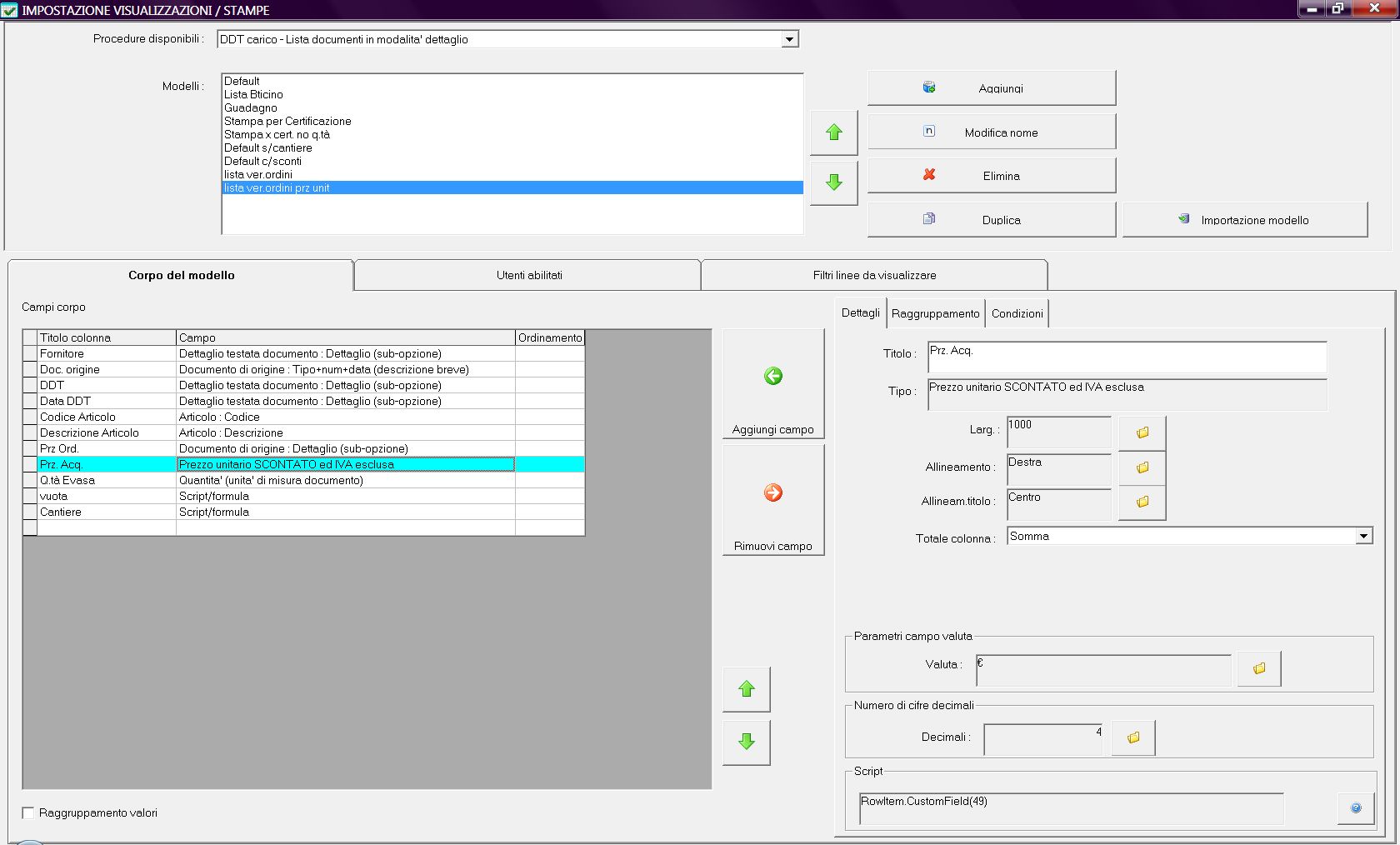1400x845 pixels.
Task: Click the orange right arrow Rimuovi campo icon
Action: (x=772, y=493)
